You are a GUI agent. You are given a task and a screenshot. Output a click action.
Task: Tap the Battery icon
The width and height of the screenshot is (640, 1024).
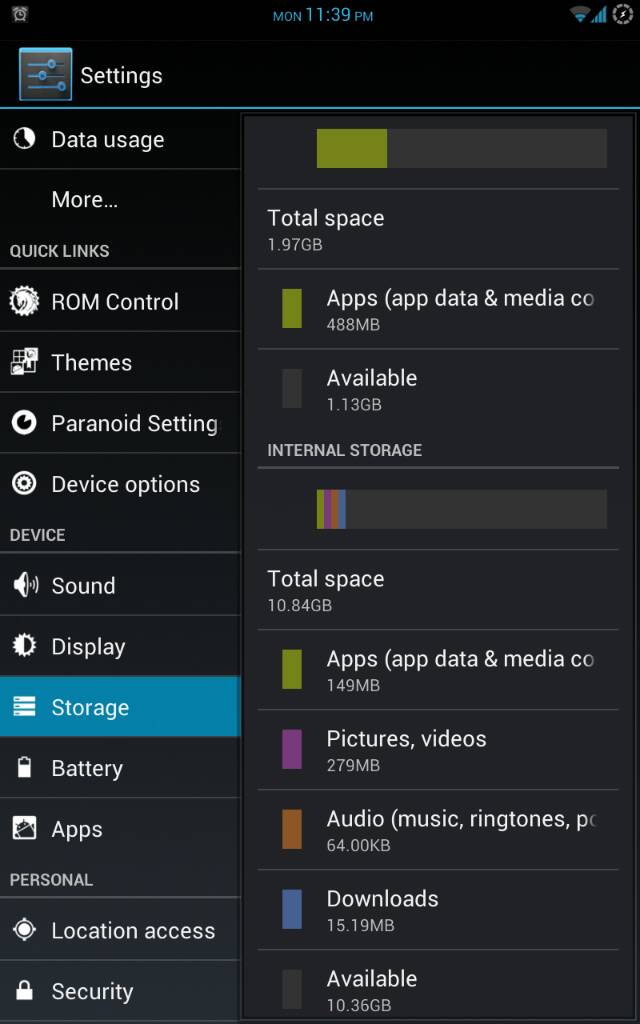[x=24, y=768]
